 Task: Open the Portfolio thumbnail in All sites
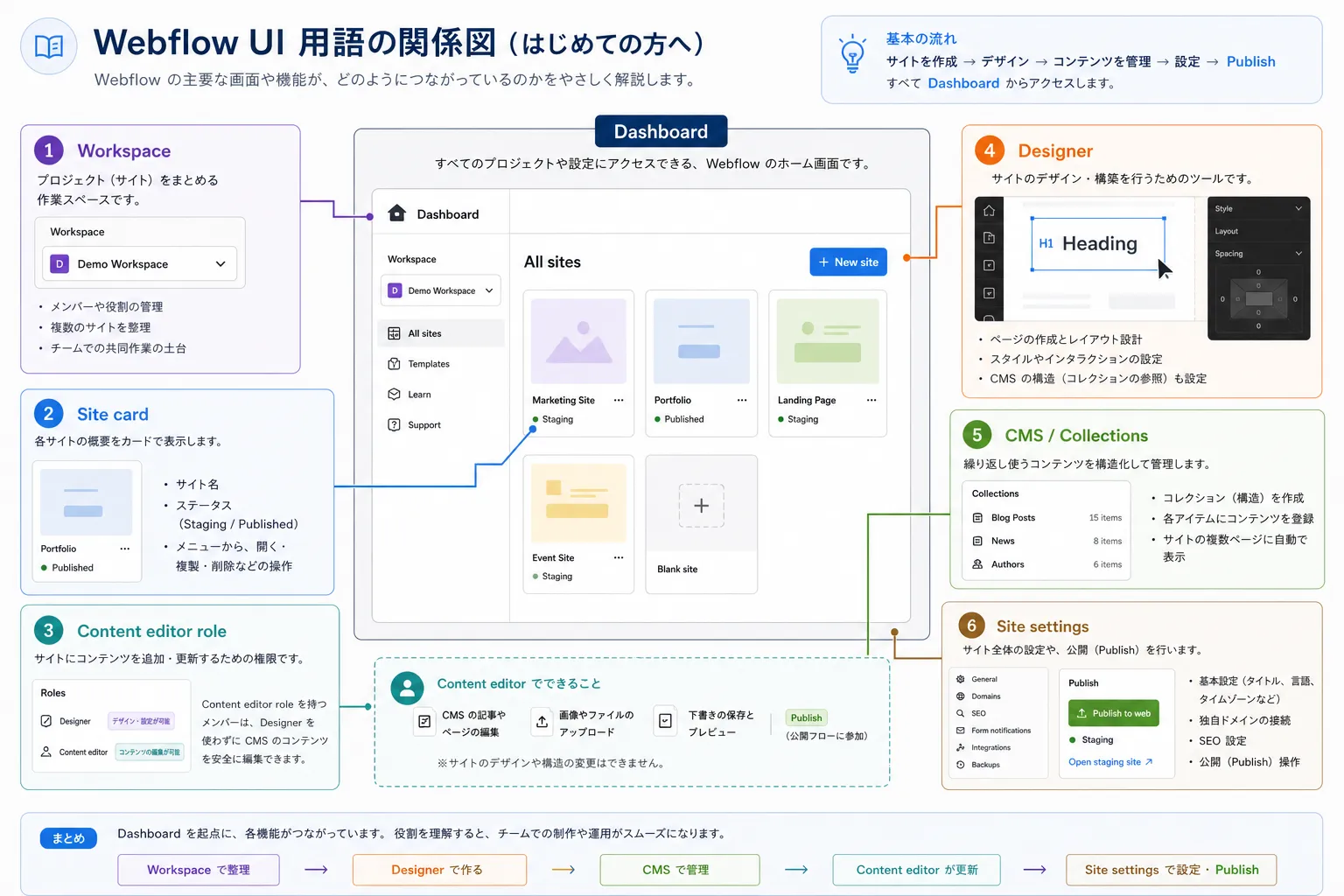click(702, 340)
